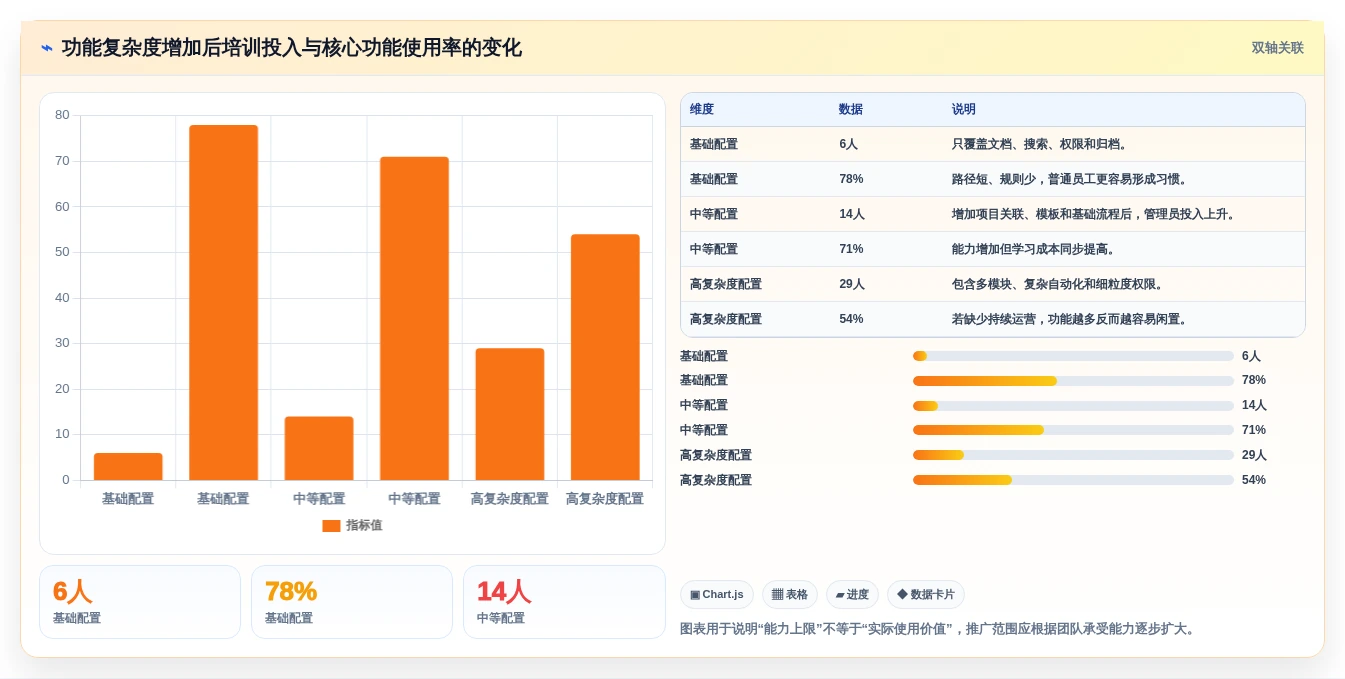Image resolution: width=1345 pixels, height=679 pixels.
Task: Select the 维度 column header
Action: tap(702, 110)
